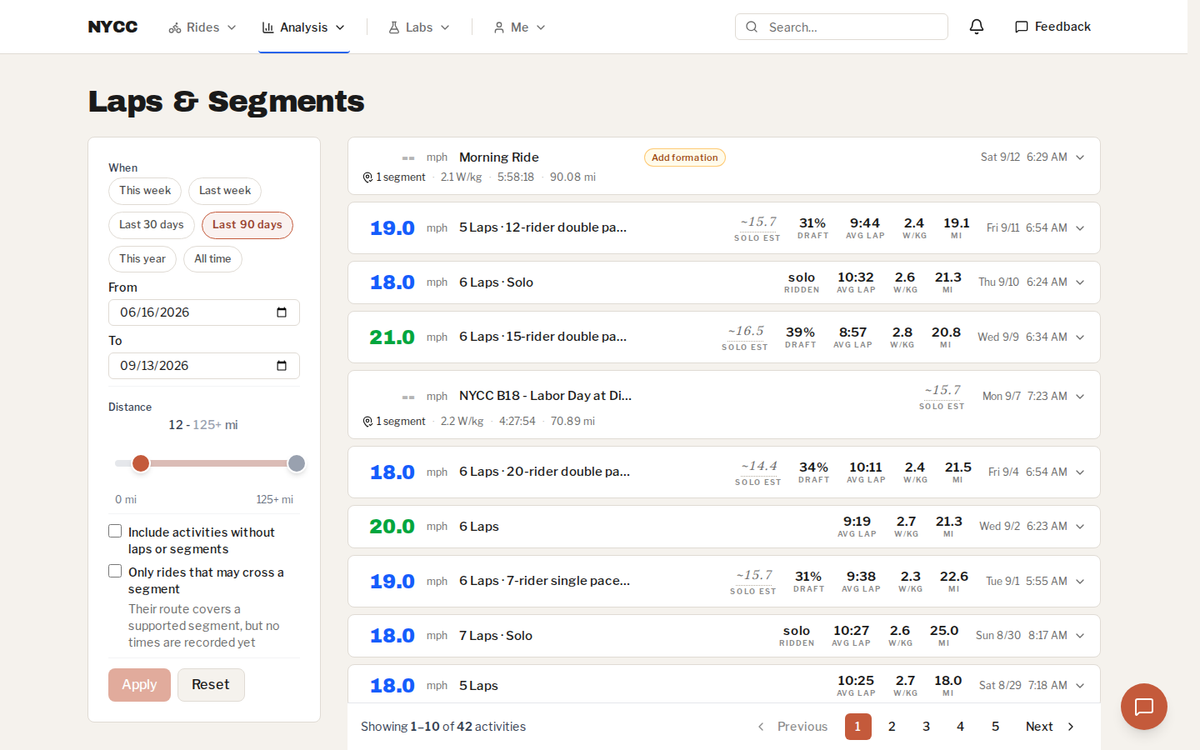The width and height of the screenshot is (1200, 750).
Task: Open the Rides menu
Action: coord(203,28)
